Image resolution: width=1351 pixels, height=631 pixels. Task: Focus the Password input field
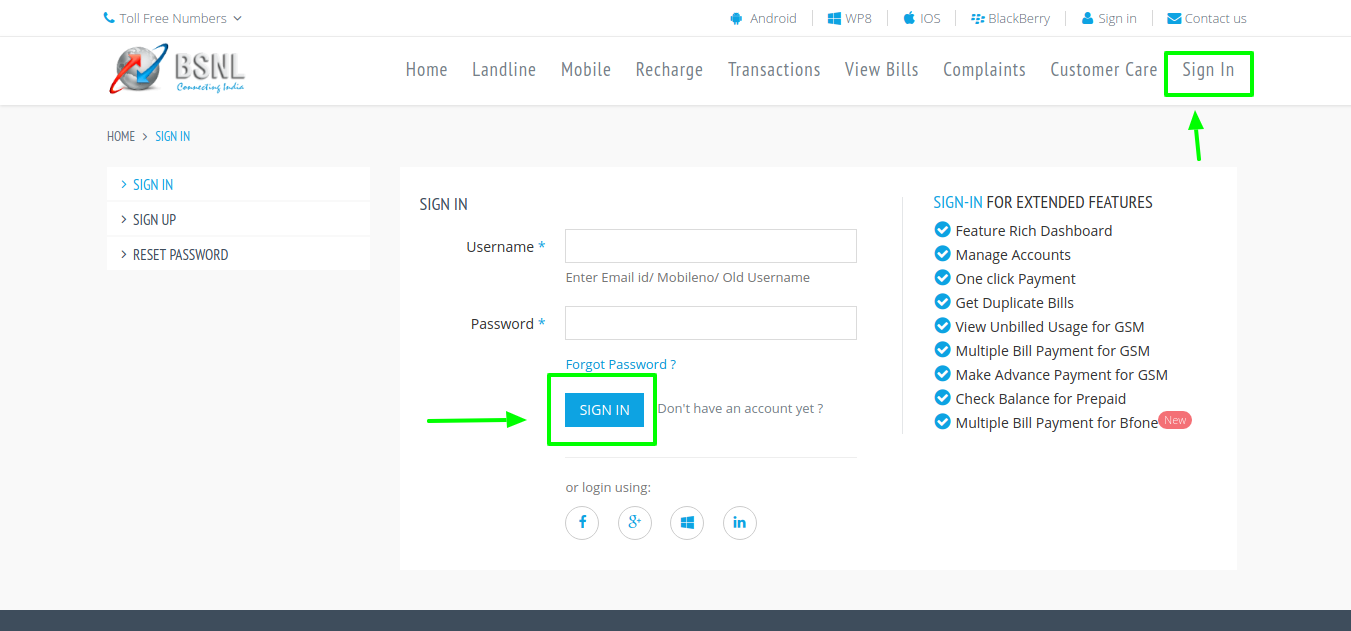pyautogui.click(x=711, y=323)
